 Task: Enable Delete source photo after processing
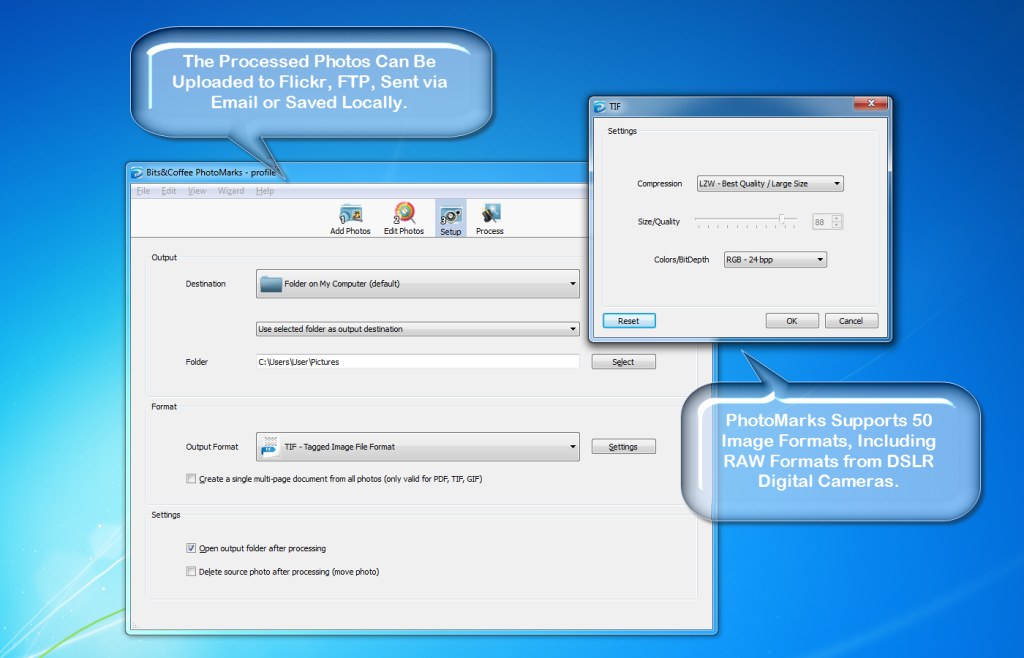(x=191, y=571)
